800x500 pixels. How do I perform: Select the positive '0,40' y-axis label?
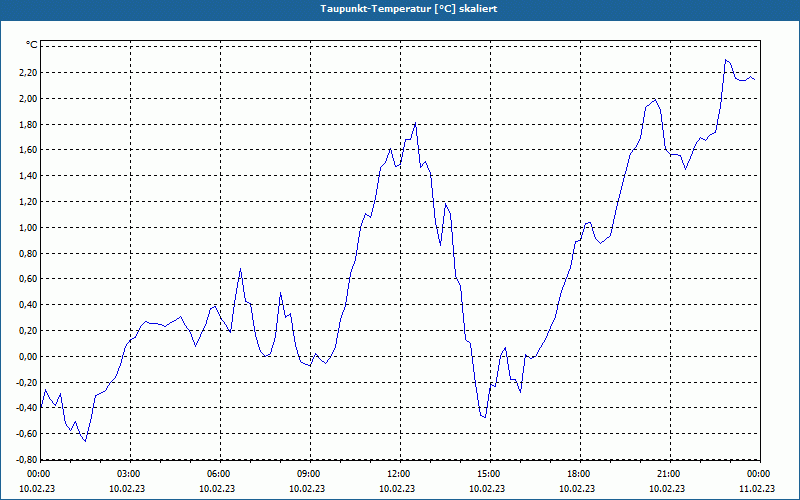[x=30, y=305]
